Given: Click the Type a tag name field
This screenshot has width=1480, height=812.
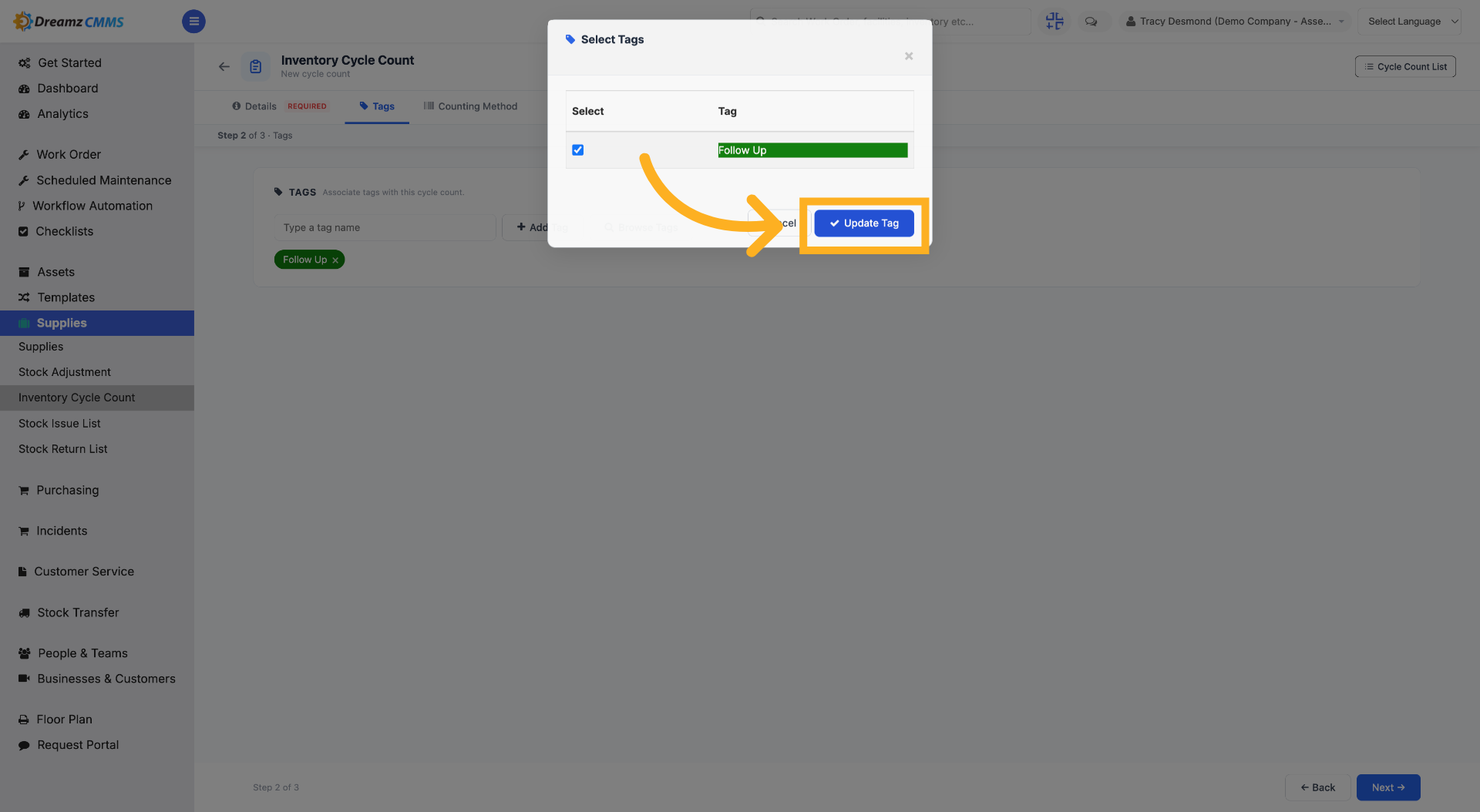Looking at the screenshot, I should [385, 228].
